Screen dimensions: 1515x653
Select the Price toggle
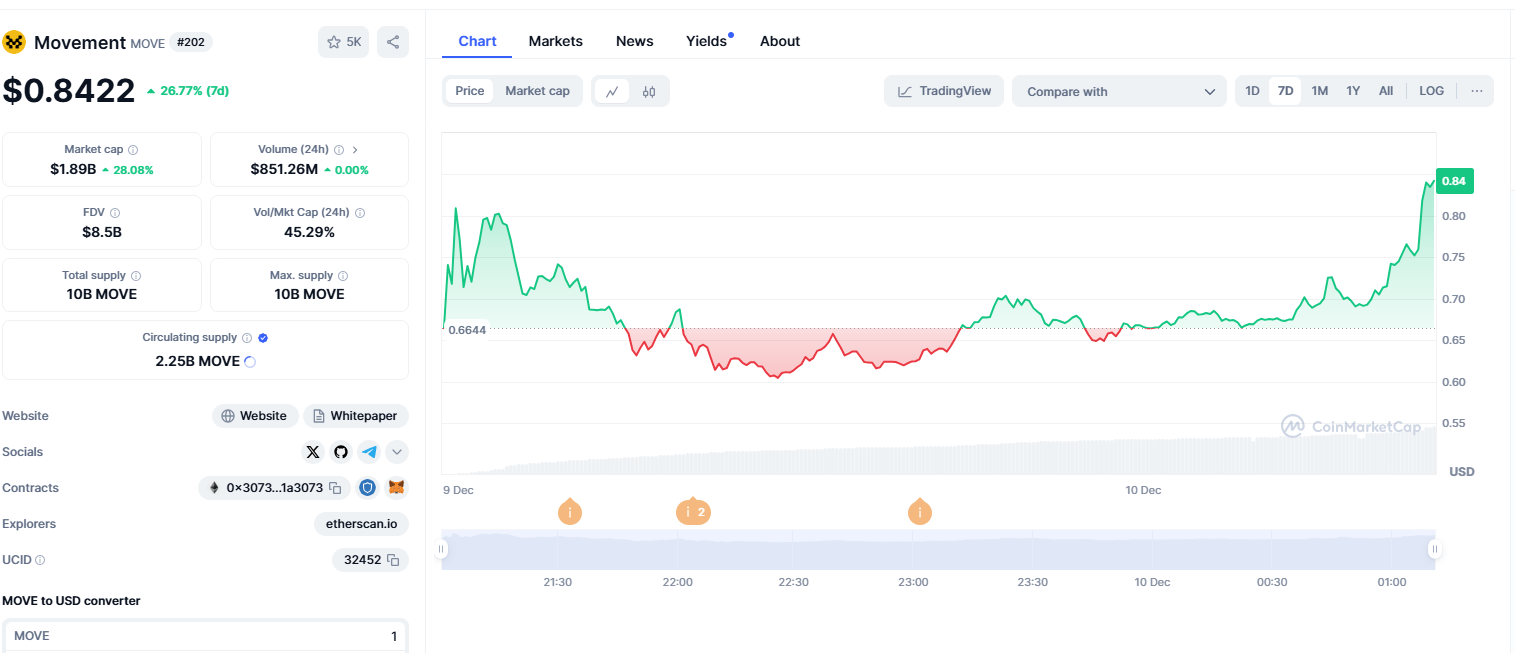click(470, 91)
